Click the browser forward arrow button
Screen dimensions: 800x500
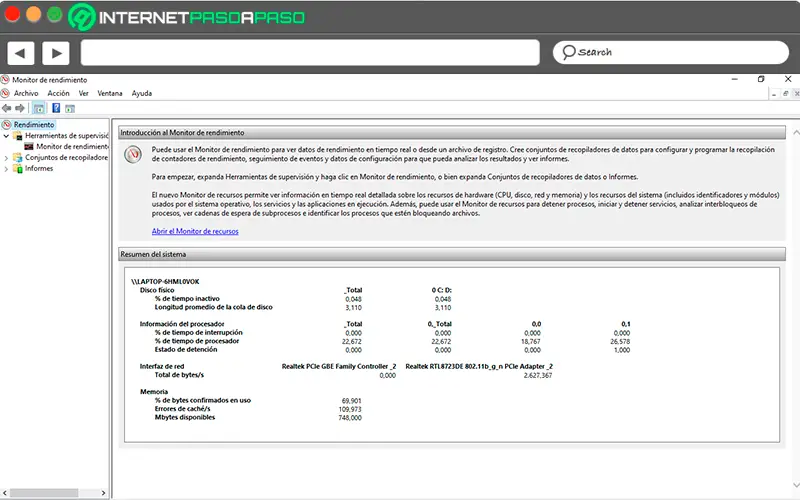point(56,53)
